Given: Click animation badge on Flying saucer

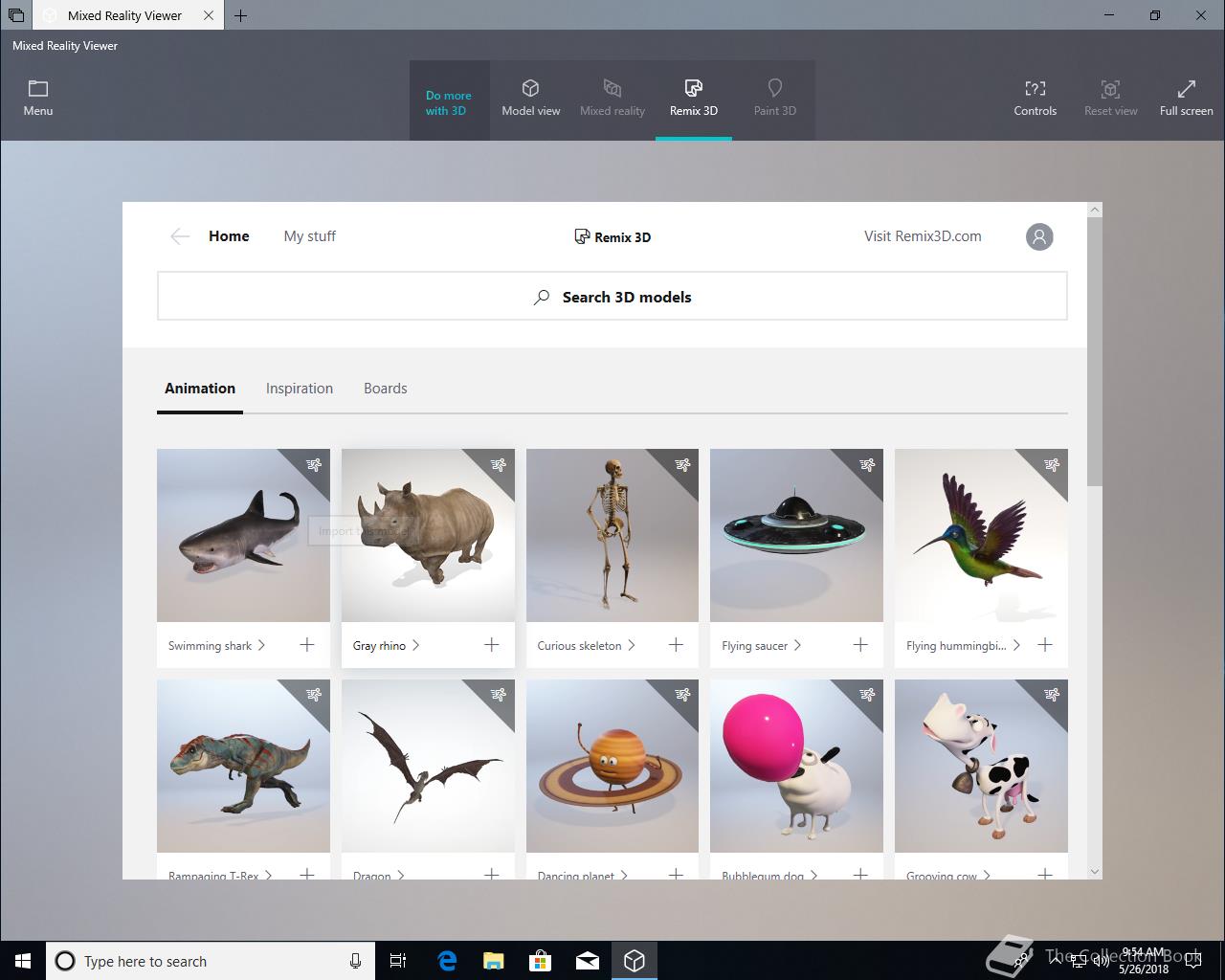Looking at the screenshot, I should (x=867, y=465).
